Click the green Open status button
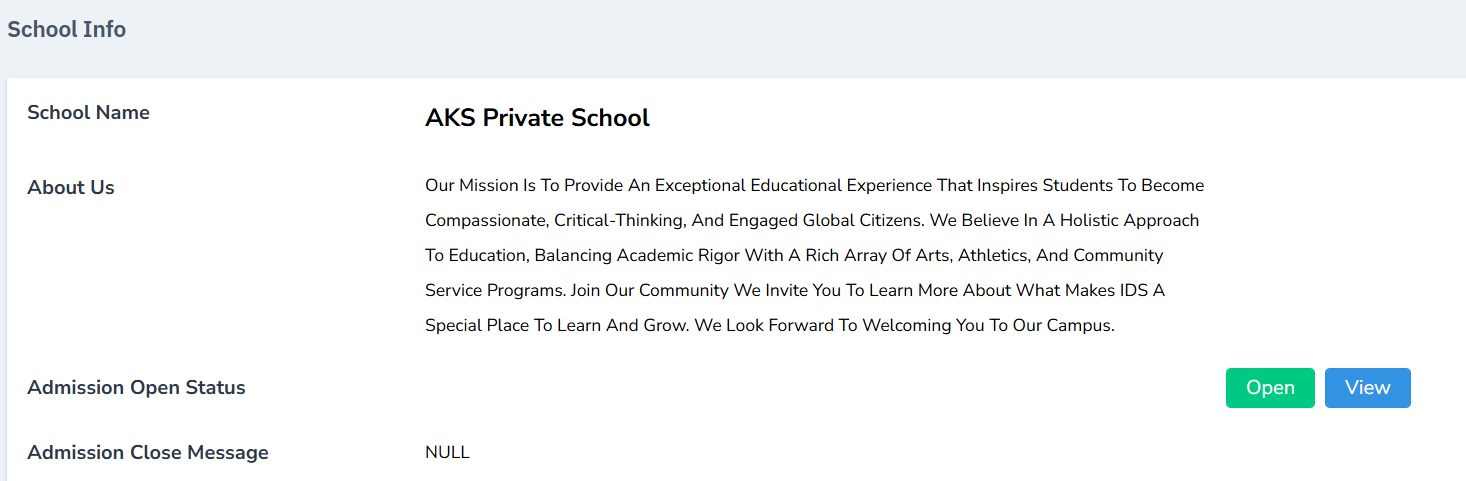 pyautogui.click(x=1270, y=388)
